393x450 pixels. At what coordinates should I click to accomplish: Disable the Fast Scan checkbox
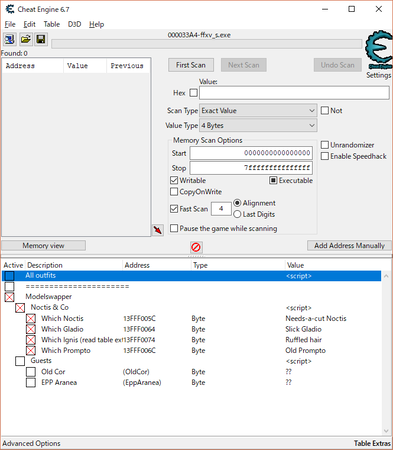tap(174, 209)
